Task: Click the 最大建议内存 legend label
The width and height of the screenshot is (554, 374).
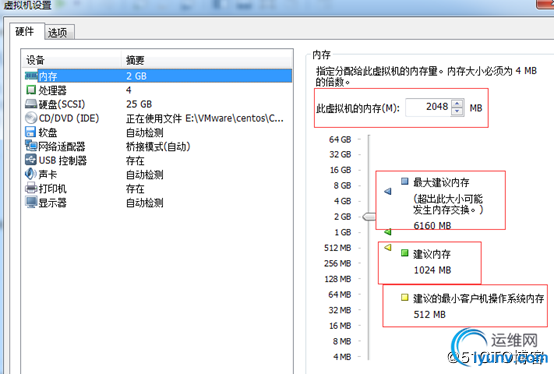Action: coord(441,182)
